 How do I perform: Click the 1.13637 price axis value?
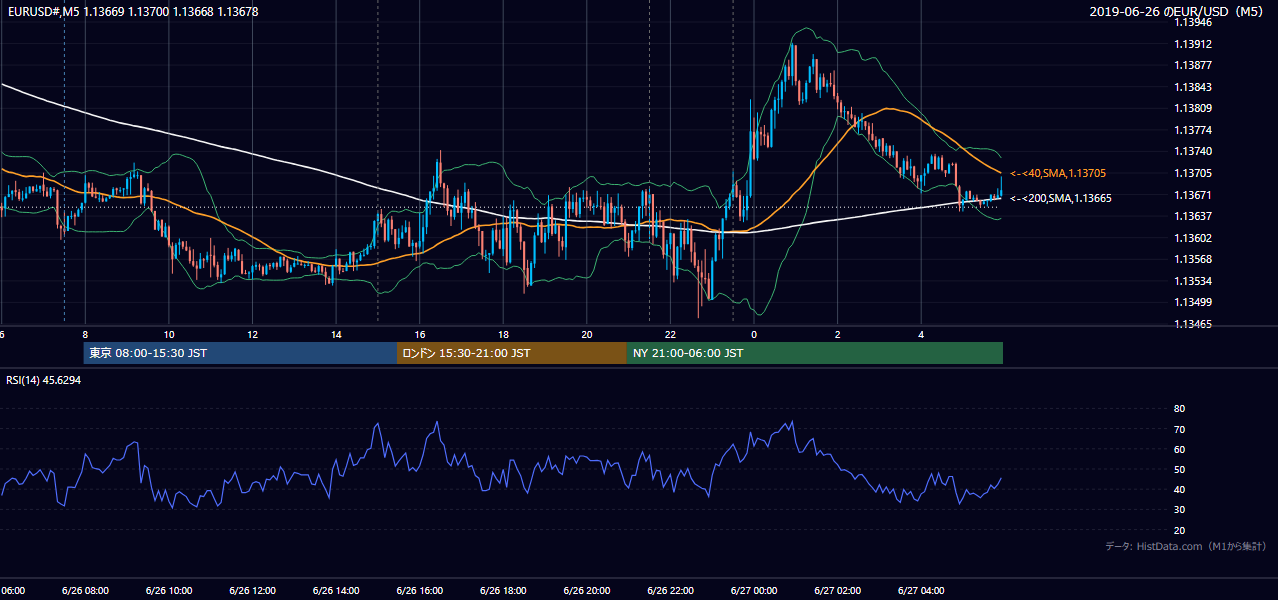pyautogui.click(x=1192, y=216)
